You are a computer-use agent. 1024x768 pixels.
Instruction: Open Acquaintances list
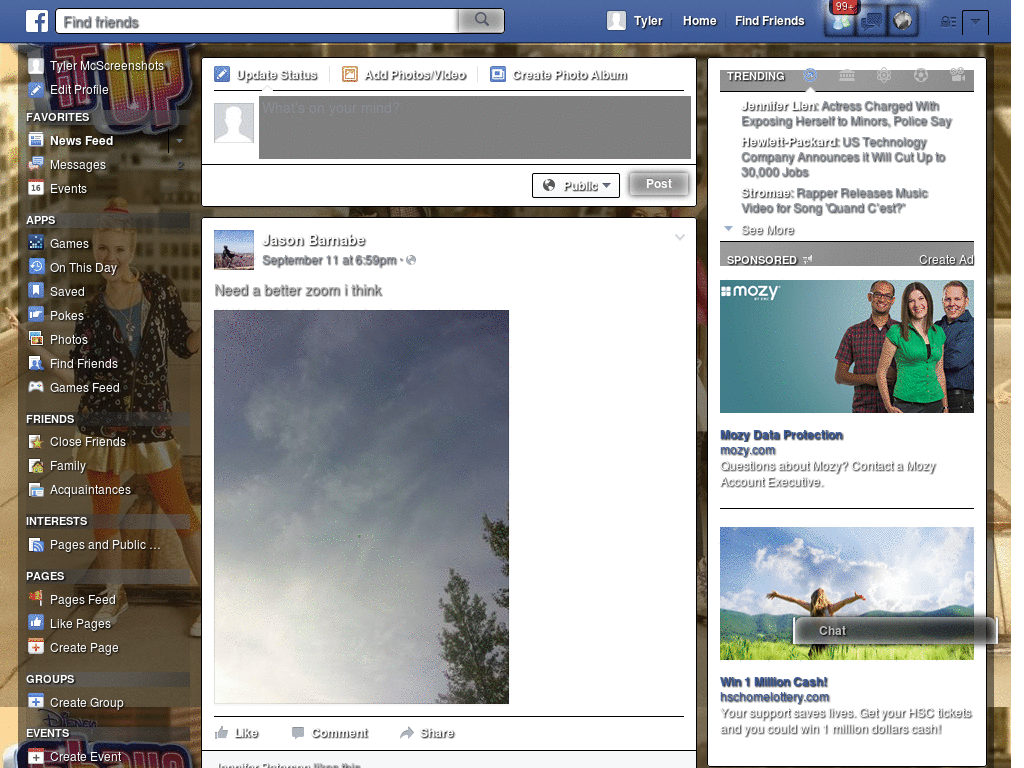point(90,490)
